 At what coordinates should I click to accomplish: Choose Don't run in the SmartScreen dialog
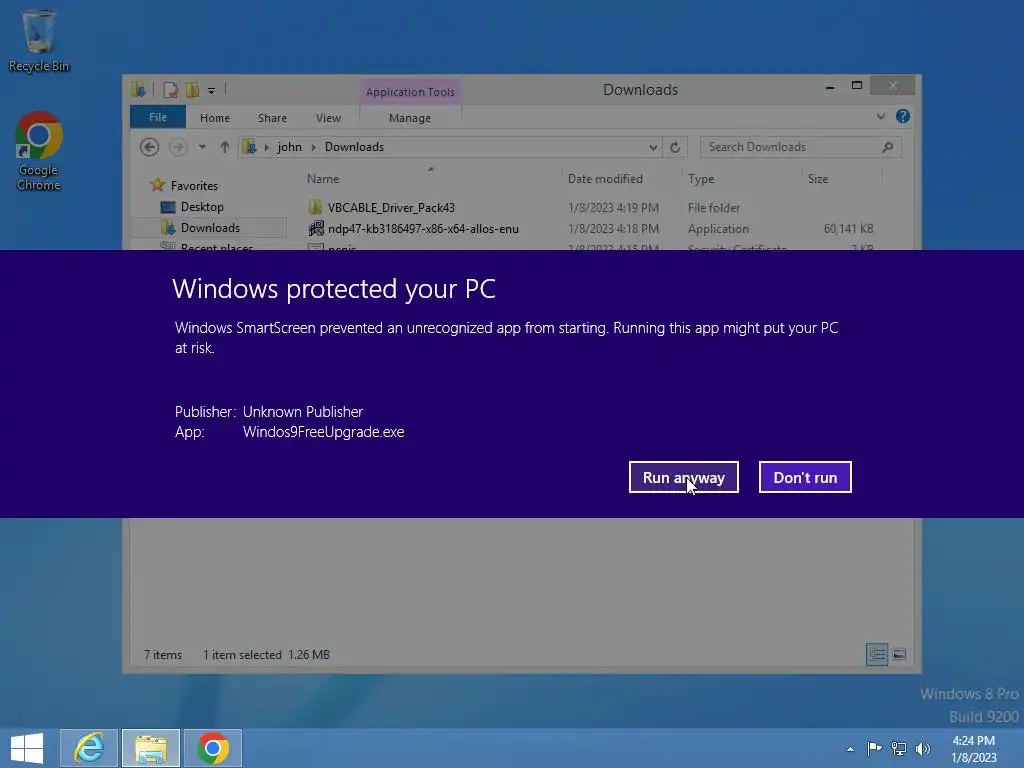pos(805,477)
